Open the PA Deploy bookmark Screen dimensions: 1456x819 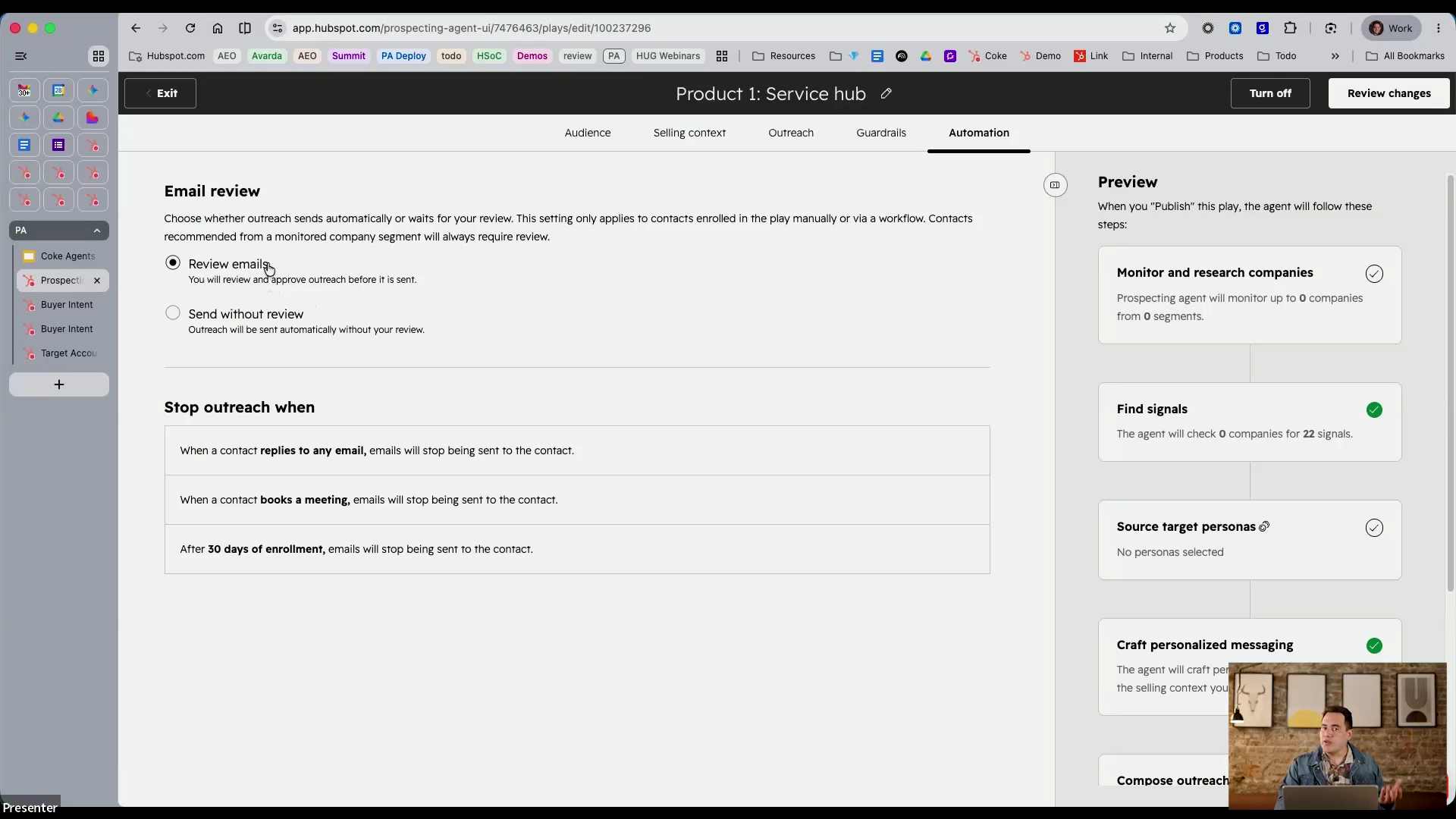[403, 56]
